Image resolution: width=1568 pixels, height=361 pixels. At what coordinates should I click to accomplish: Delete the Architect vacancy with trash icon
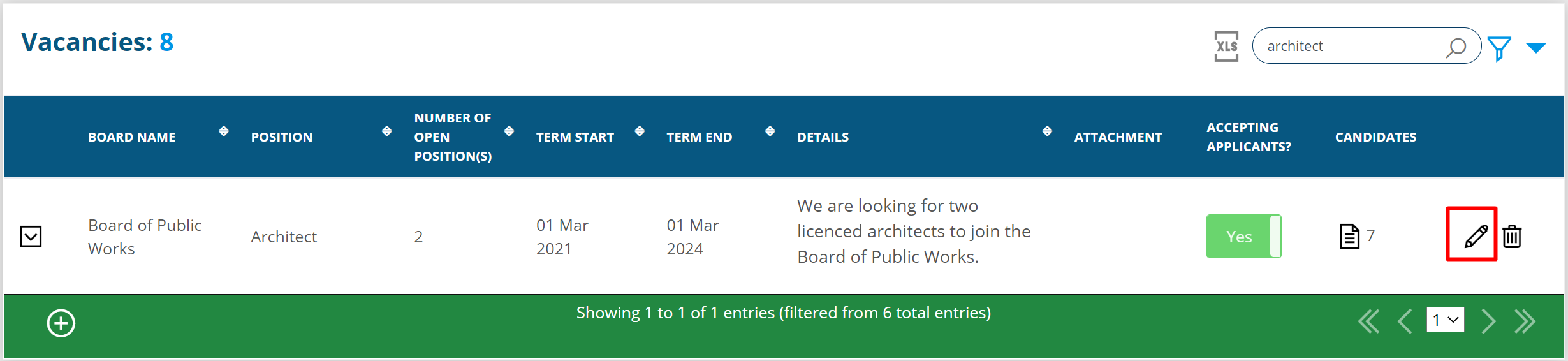coord(1512,236)
